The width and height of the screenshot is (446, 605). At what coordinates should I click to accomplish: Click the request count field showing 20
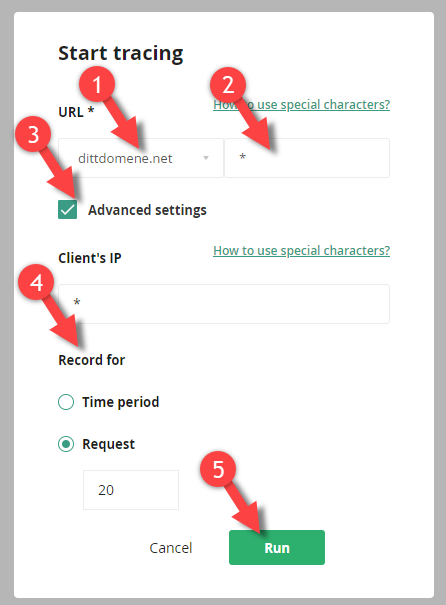pos(131,490)
